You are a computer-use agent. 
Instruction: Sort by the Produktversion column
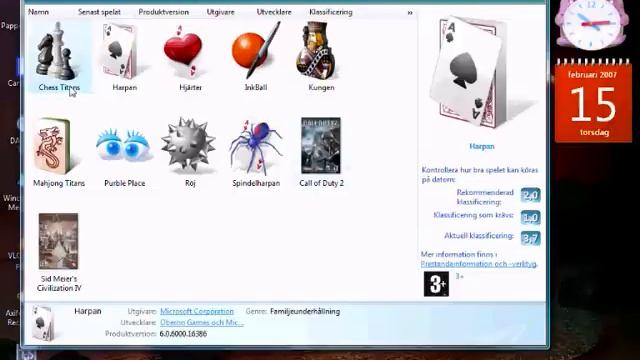tap(163, 12)
